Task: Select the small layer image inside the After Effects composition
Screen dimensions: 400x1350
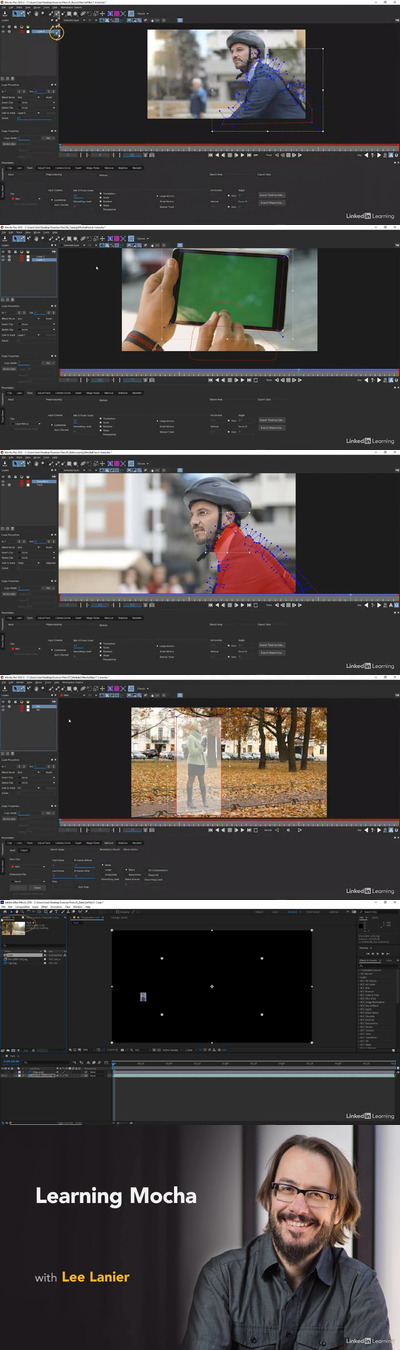Action: point(144,997)
